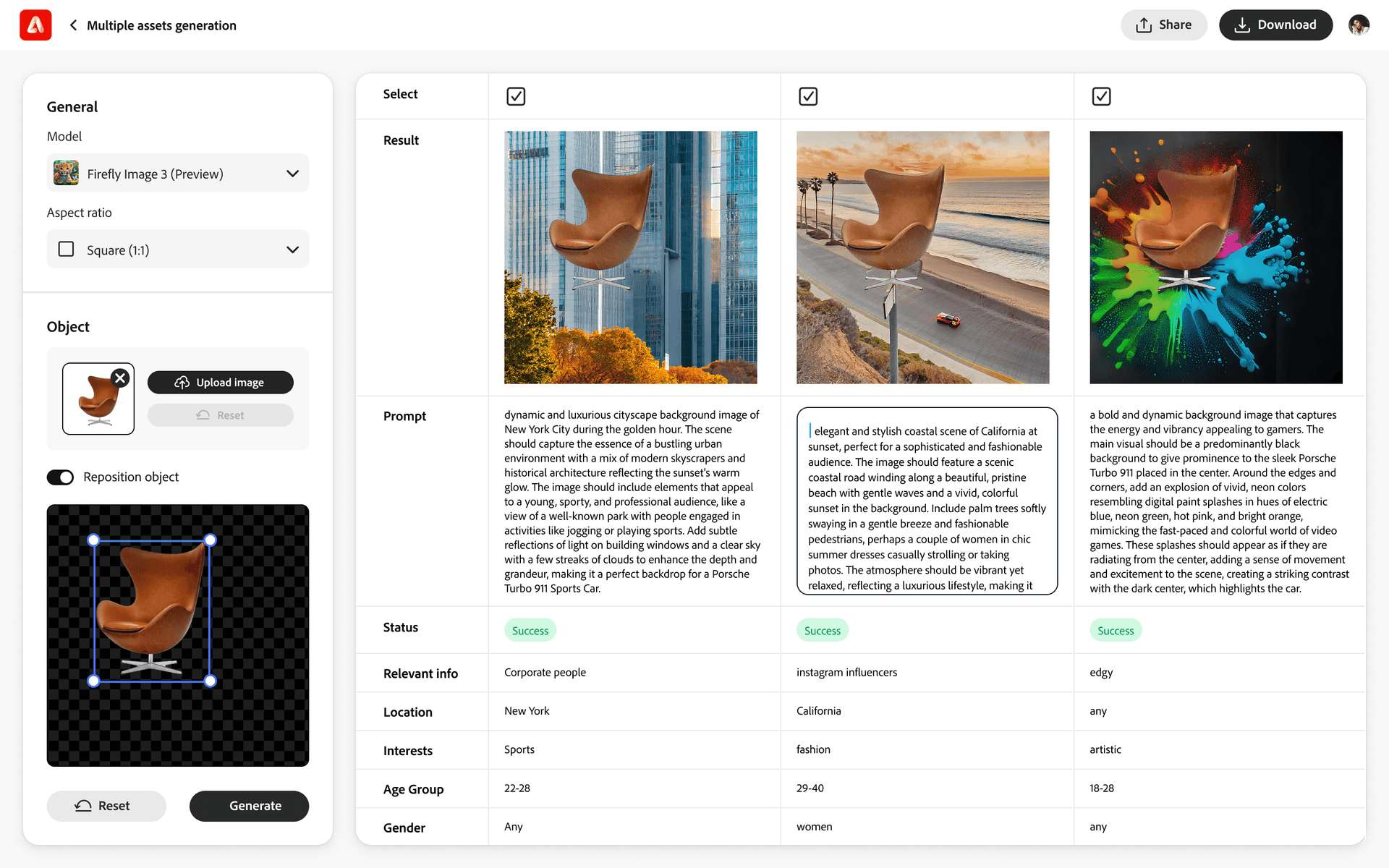Open the coastal sunset result image

click(x=923, y=258)
